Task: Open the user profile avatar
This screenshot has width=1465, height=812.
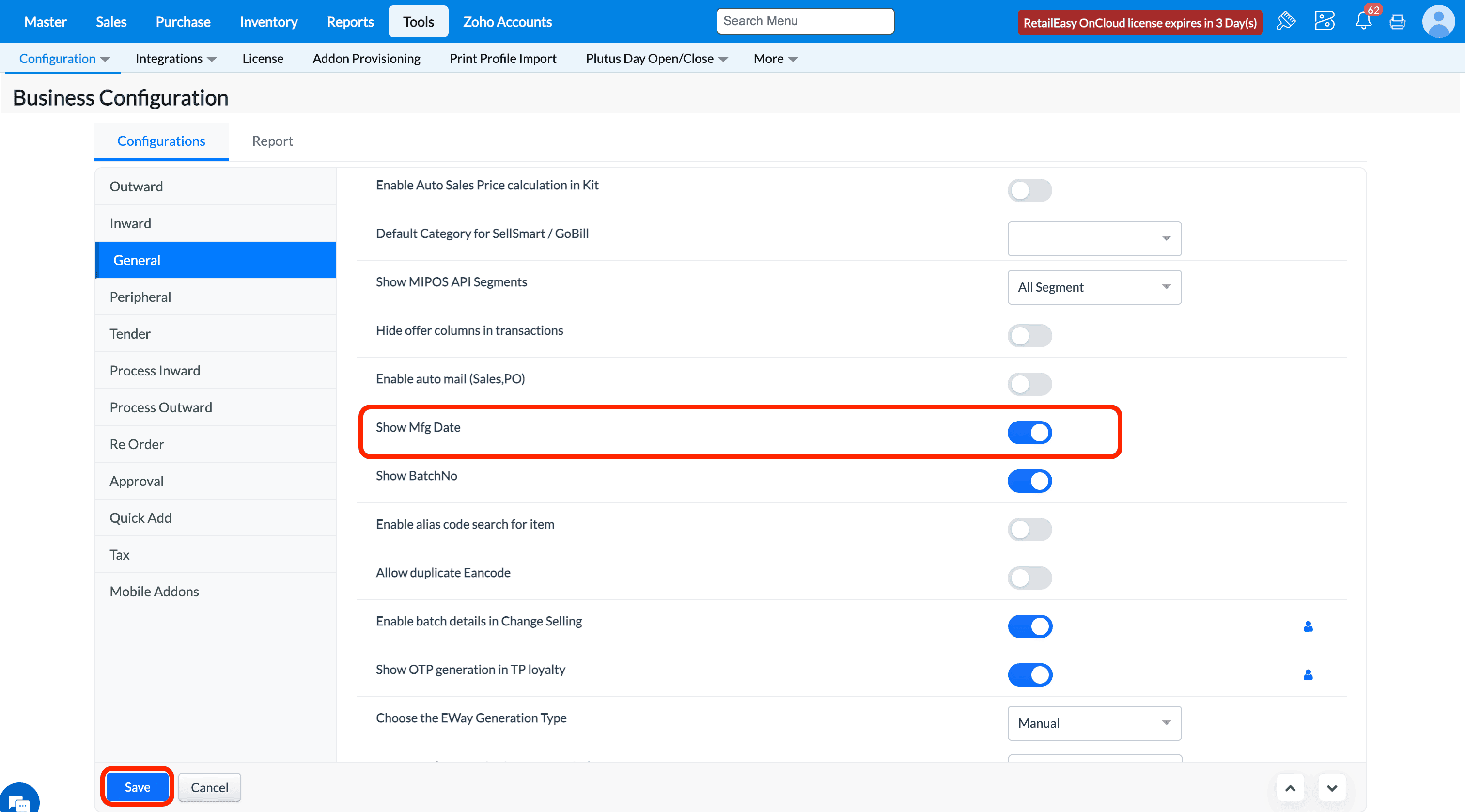Action: tap(1438, 22)
